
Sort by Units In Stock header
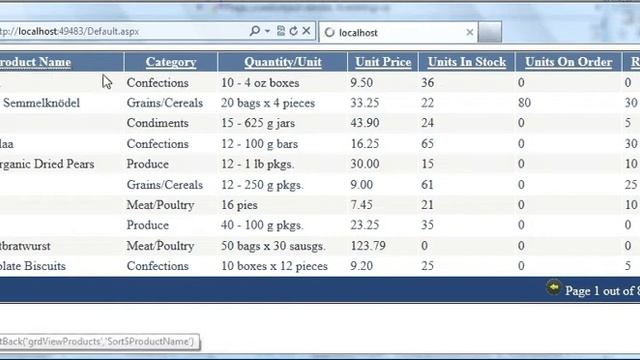(467, 62)
